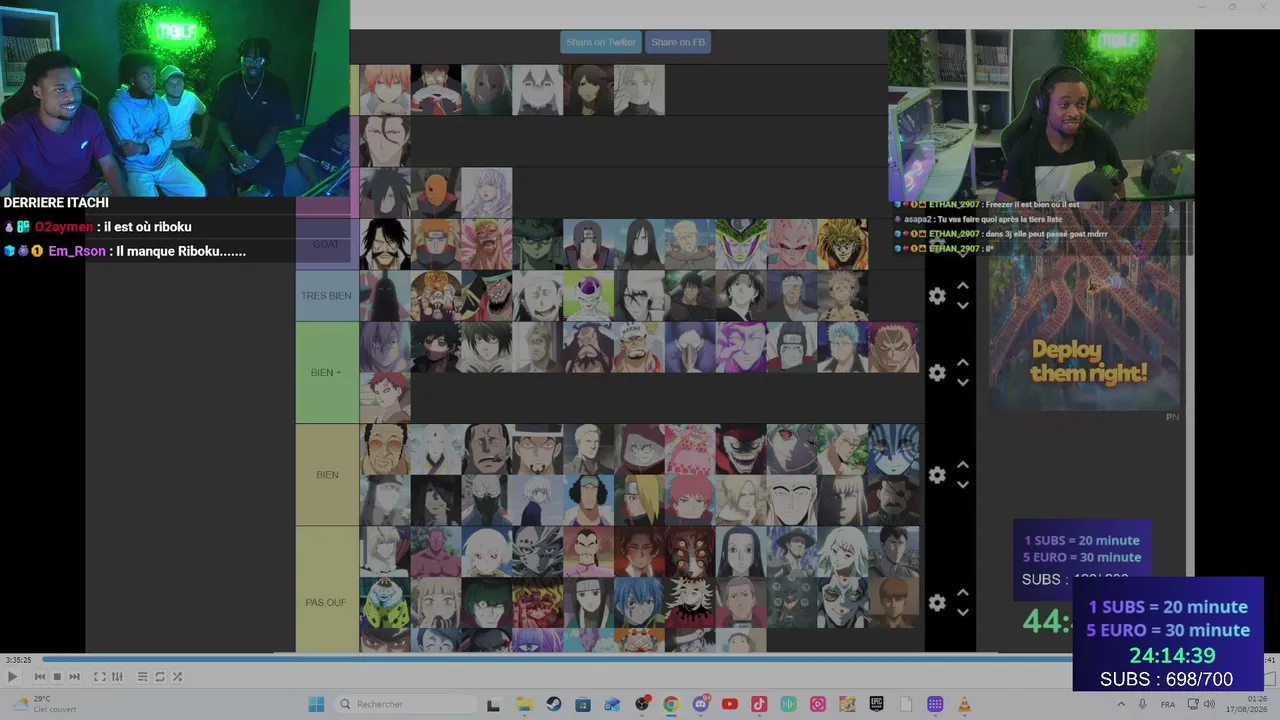The image size is (1280, 720).
Task: Open File Explorer from the taskbar
Action: pos(524,704)
